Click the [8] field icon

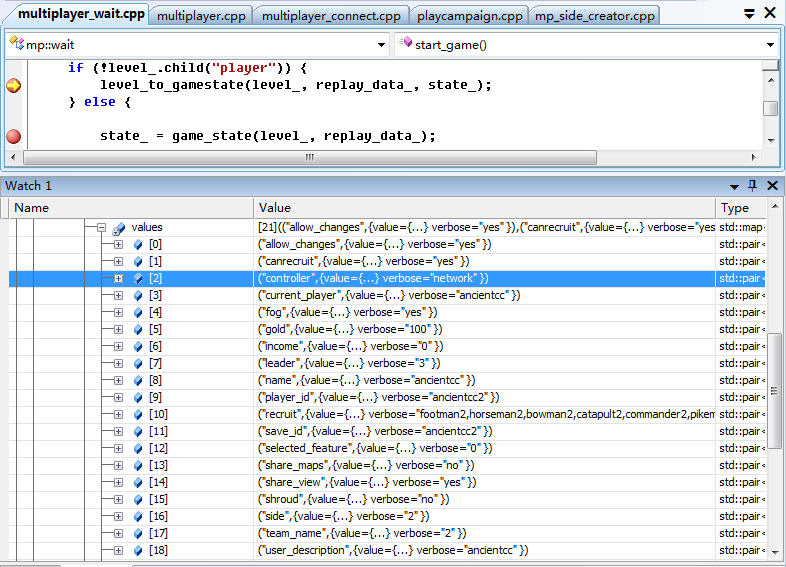[x=138, y=381]
